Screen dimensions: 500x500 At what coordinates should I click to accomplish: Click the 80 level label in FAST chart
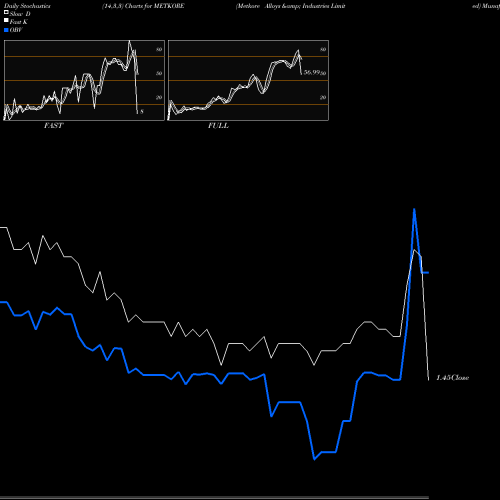[159, 49]
